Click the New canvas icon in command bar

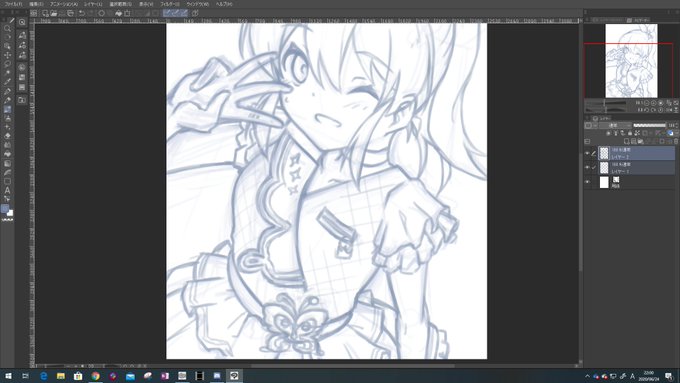pos(45,13)
